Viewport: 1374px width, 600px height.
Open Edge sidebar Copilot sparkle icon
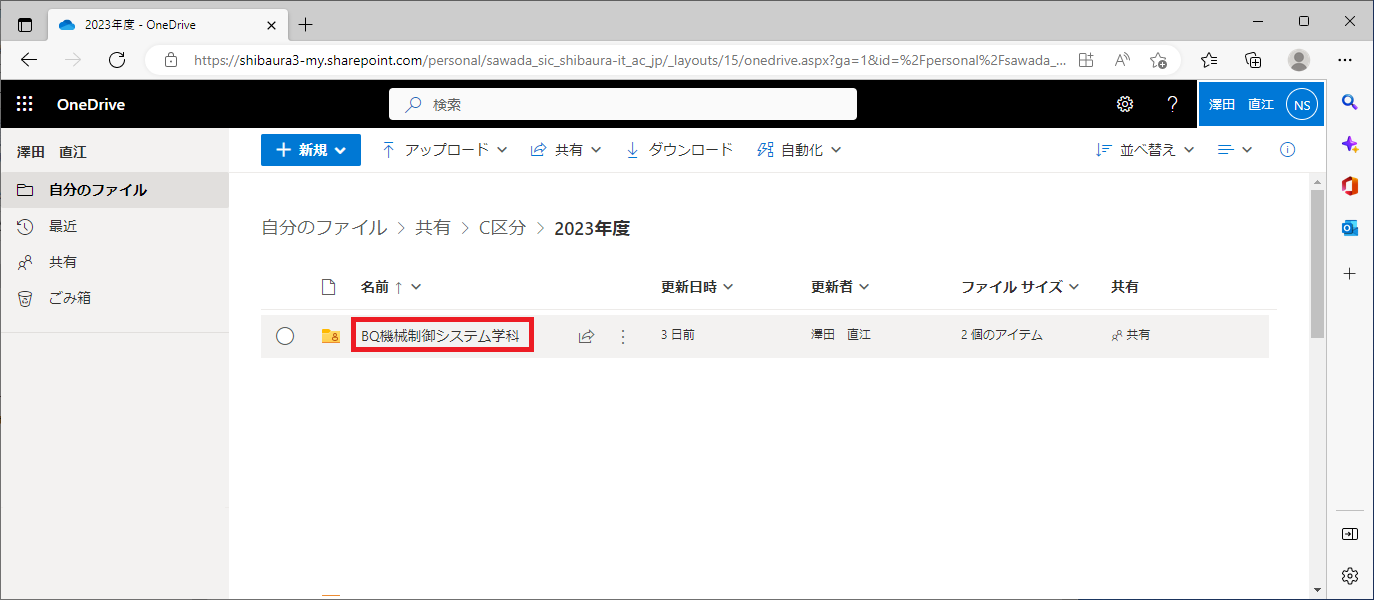pyautogui.click(x=1350, y=144)
